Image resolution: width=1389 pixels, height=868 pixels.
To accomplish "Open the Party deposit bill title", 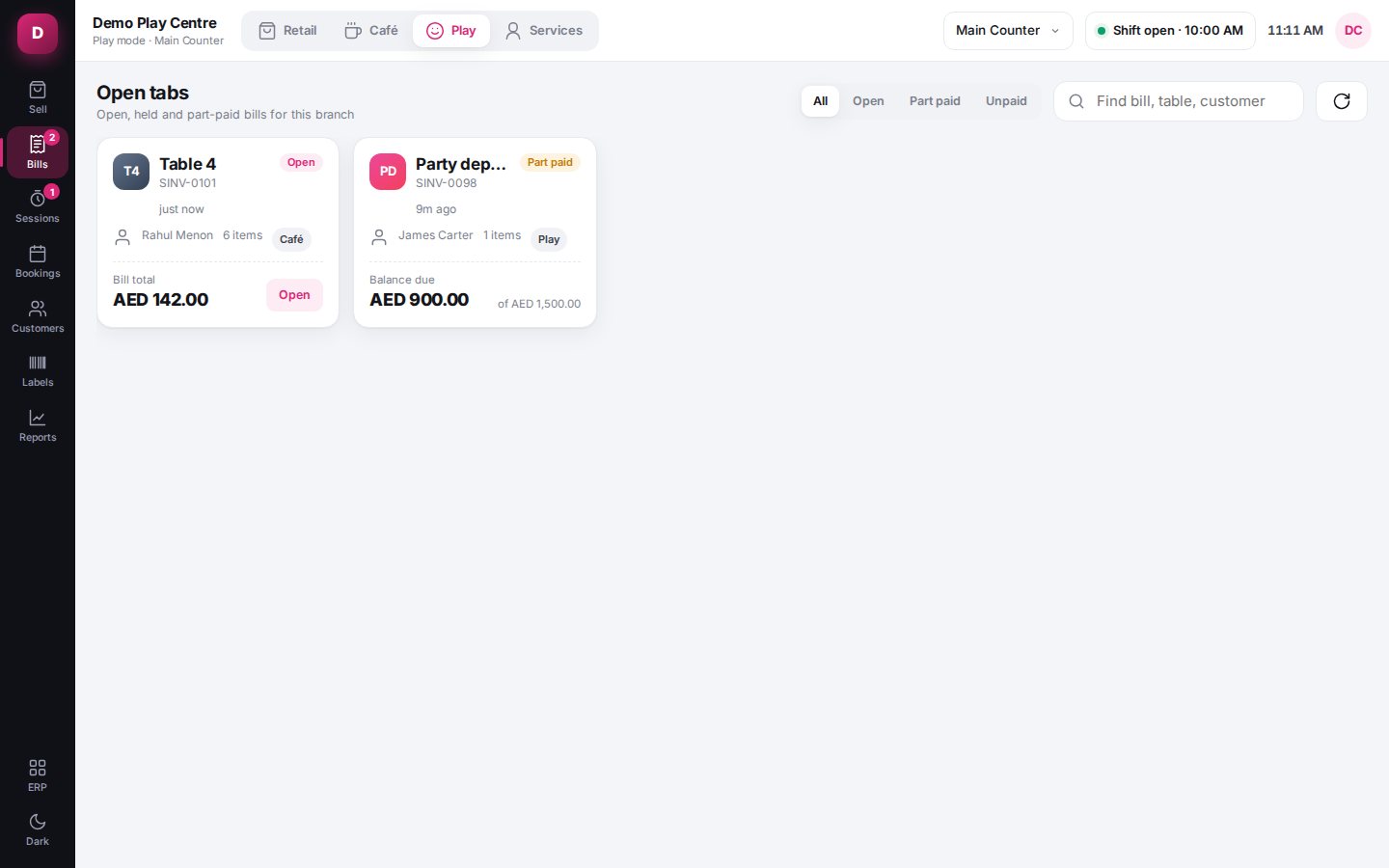I will [x=461, y=164].
